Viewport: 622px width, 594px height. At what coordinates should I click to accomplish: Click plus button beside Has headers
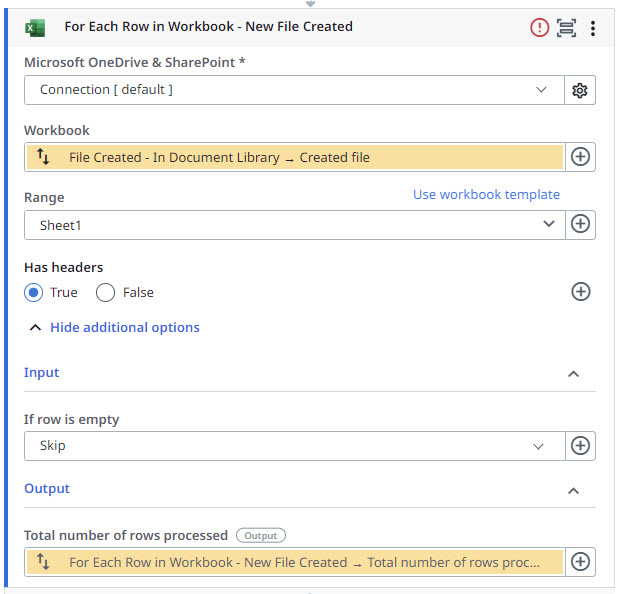(x=580, y=292)
